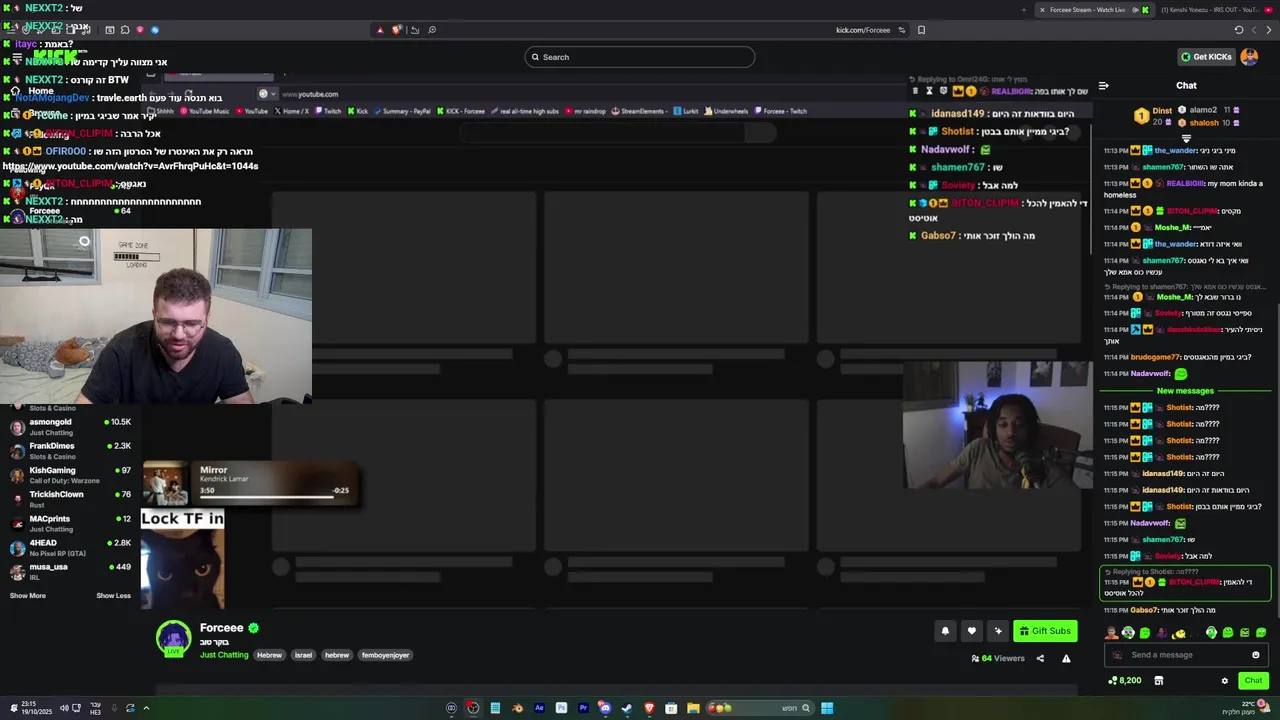Click the New messages divider in chat

[x=1185, y=391]
